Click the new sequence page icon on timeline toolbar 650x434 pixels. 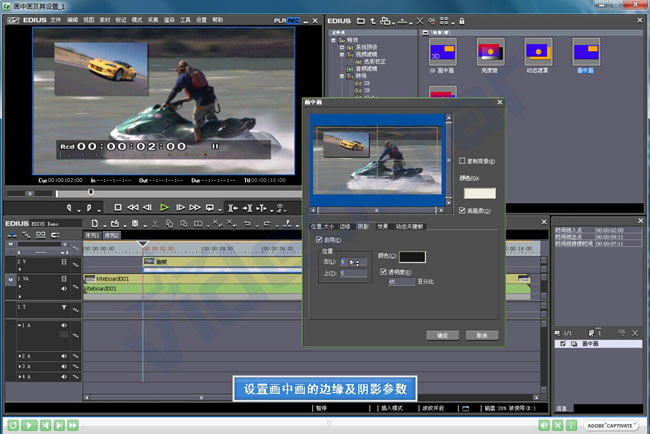tap(95, 223)
